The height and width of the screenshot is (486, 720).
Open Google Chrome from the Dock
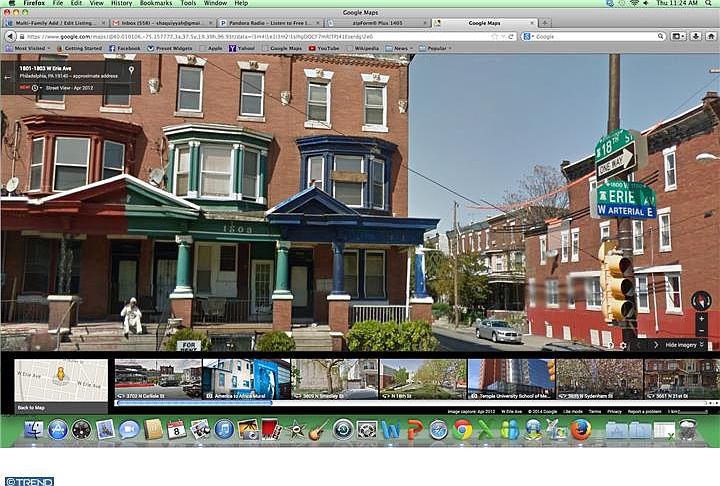coord(462,430)
